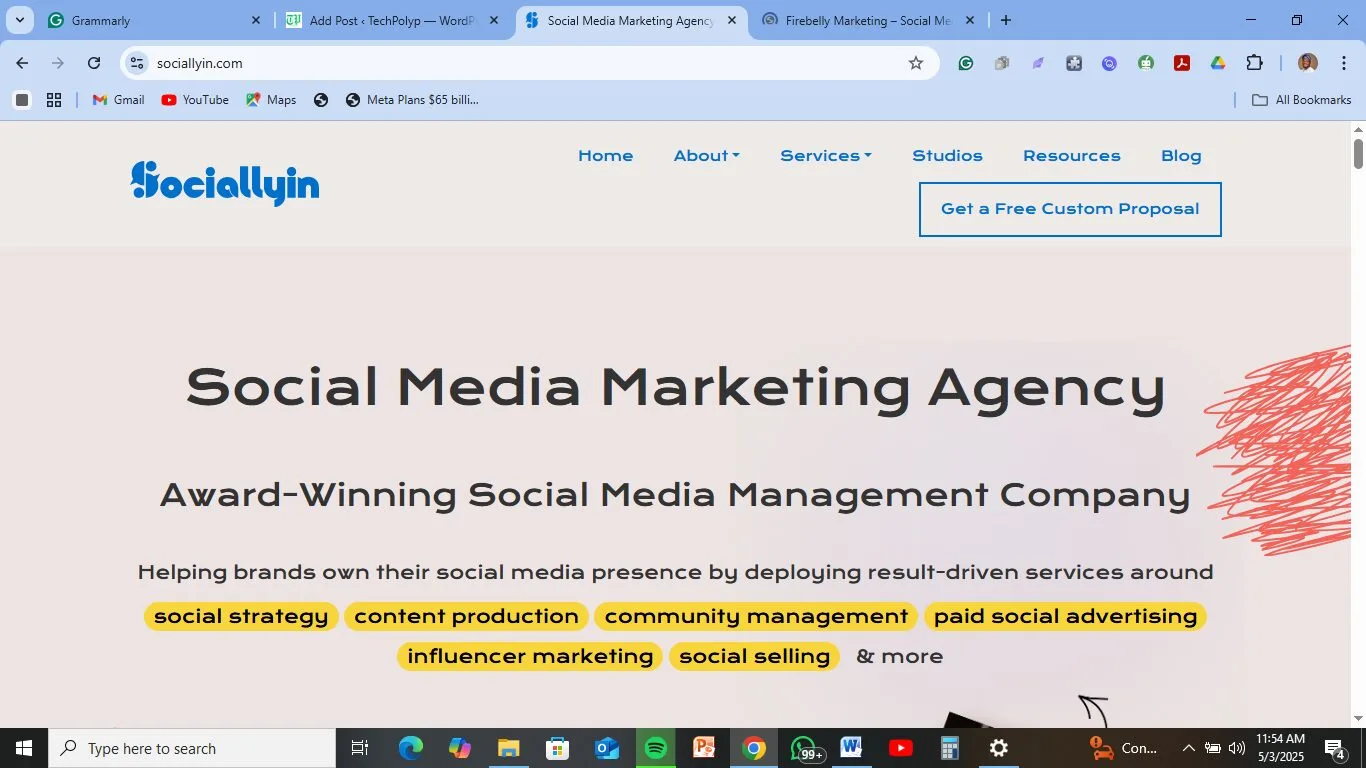Image resolution: width=1366 pixels, height=768 pixels.
Task: Open Microsoft Word from the taskbar
Action: click(851, 748)
